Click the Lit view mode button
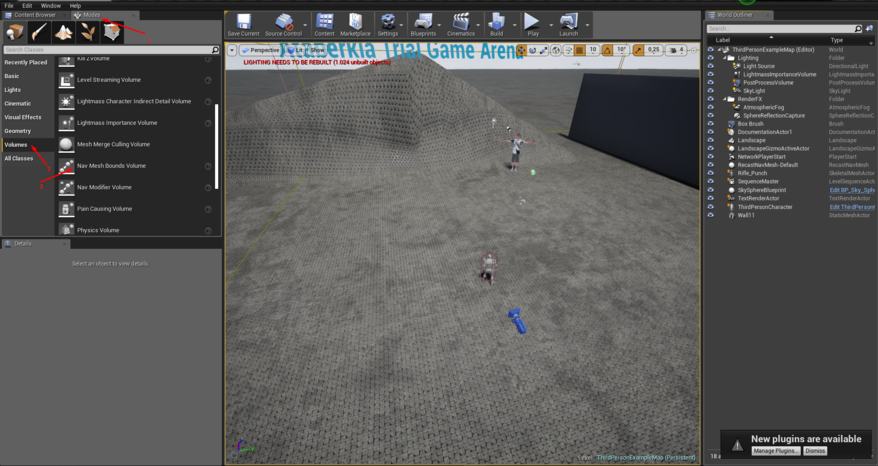Viewport: 878px width, 466px height. point(295,50)
